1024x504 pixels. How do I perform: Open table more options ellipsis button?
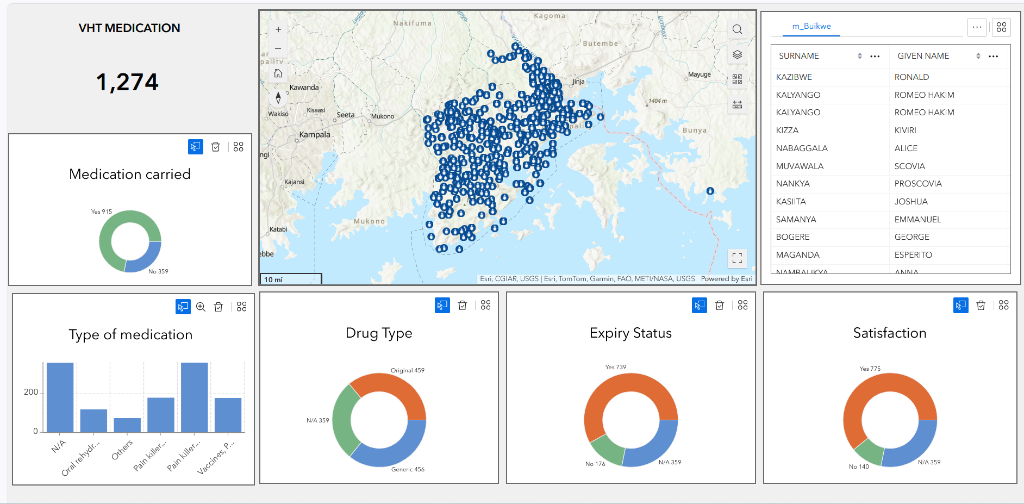[x=977, y=27]
